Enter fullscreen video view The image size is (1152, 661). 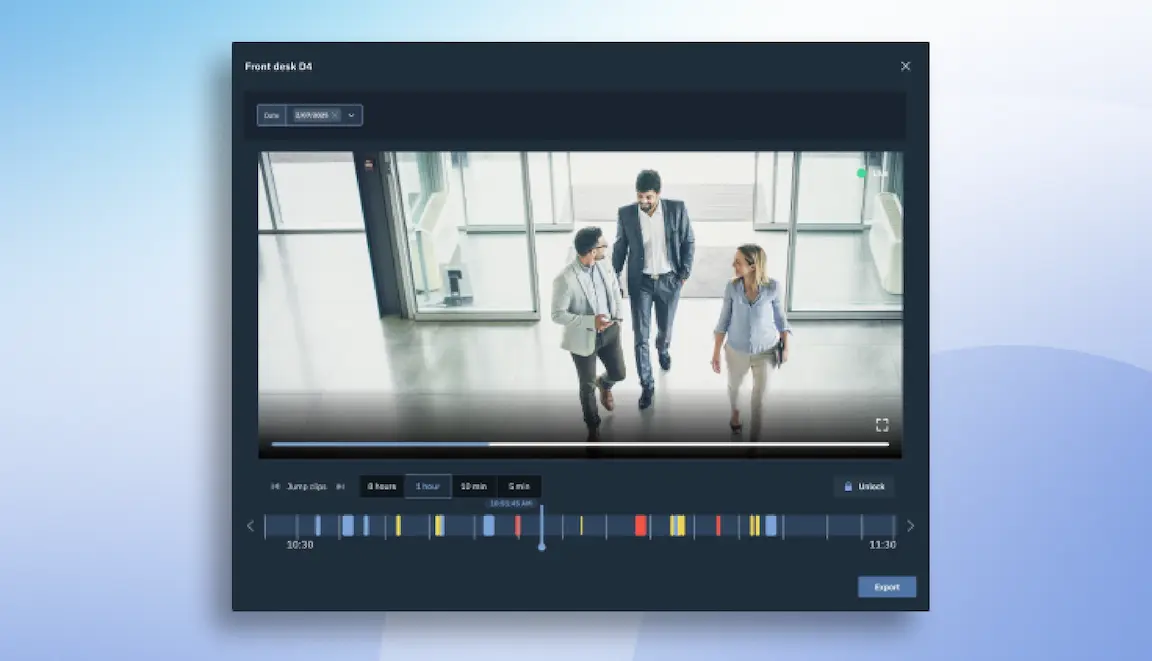click(x=882, y=425)
